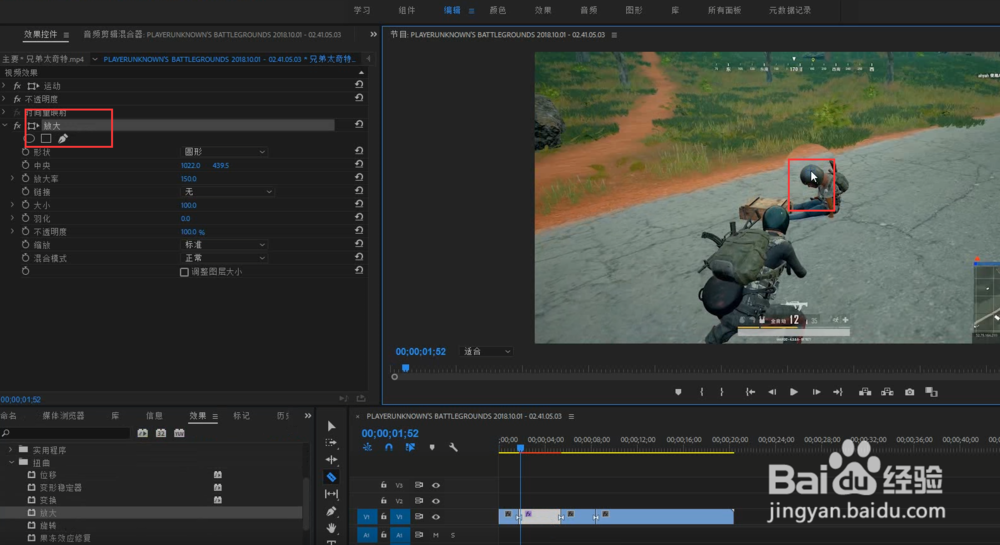Go to In point
This screenshot has height=545, width=1000.
click(751, 392)
